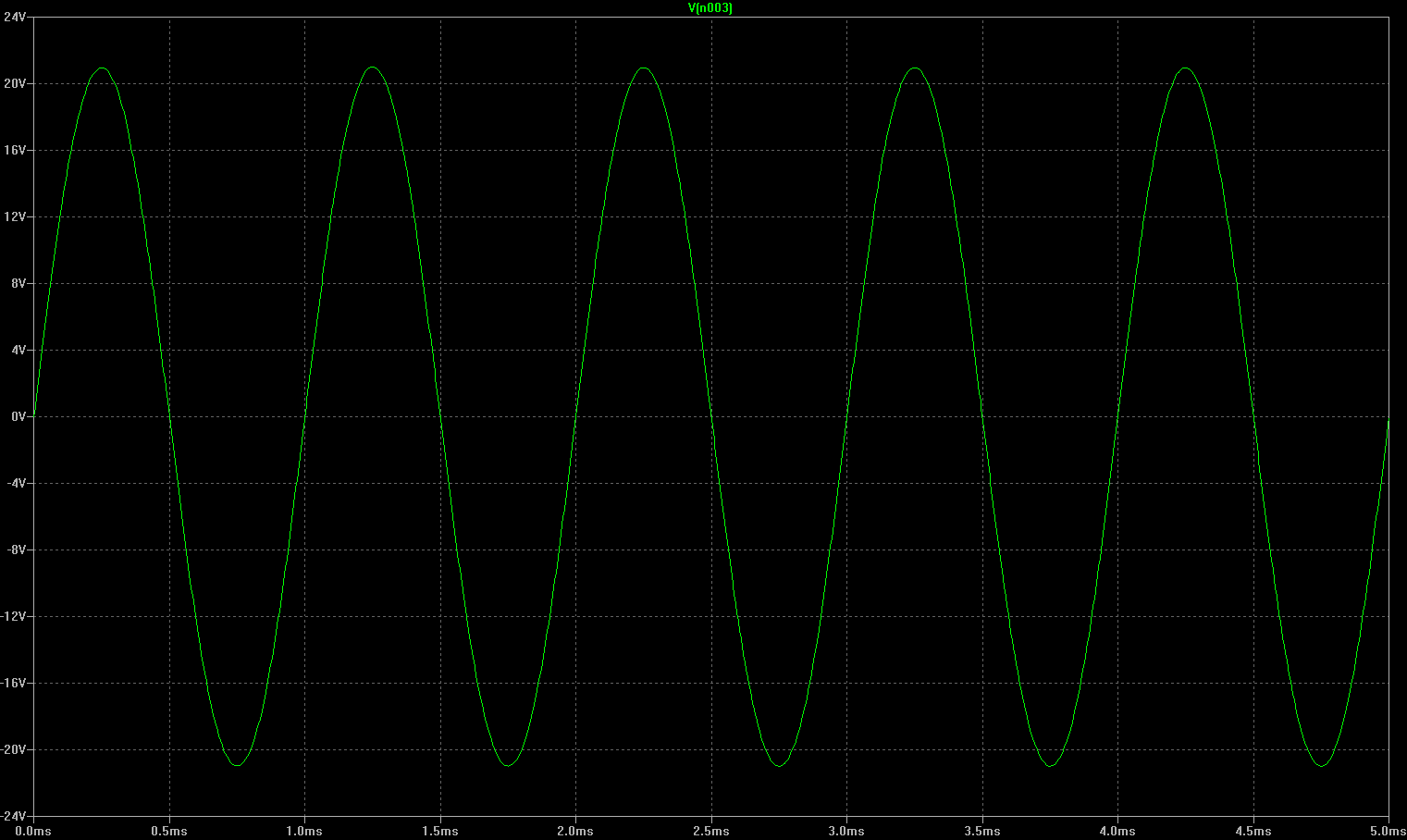This screenshot has height=840, width=1407.
Task: Click the -20V axis label
Action: click(14, 749)
